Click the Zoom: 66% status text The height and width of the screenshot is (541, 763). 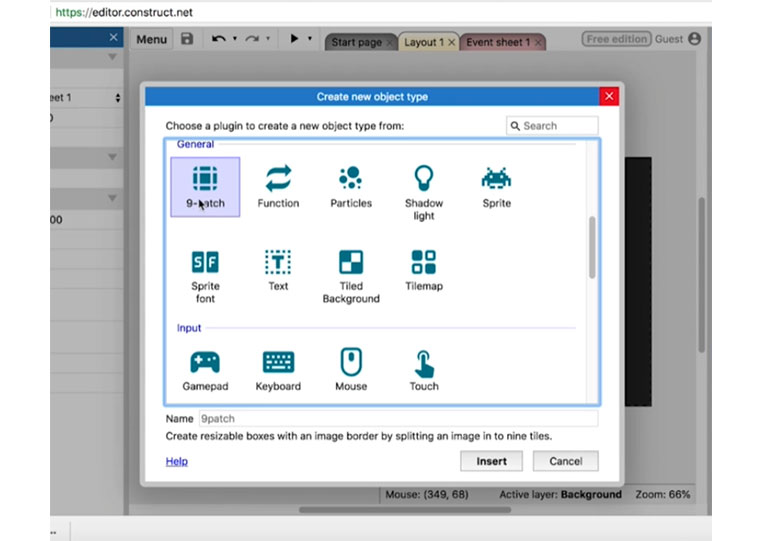coord(663,495)
